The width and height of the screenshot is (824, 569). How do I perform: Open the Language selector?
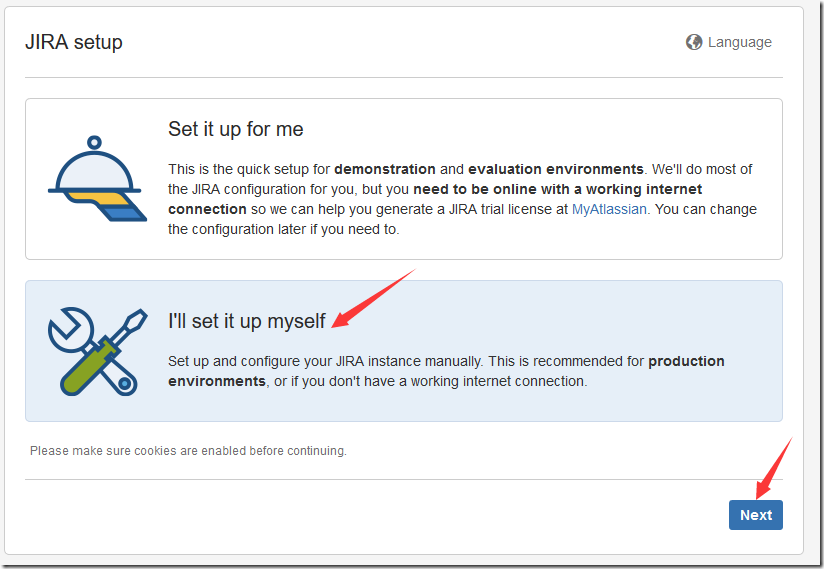[x=729, y=42]
